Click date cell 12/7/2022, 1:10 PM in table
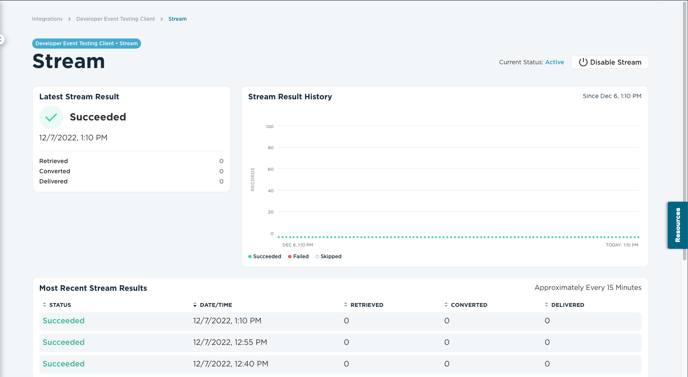 [227, 321]
